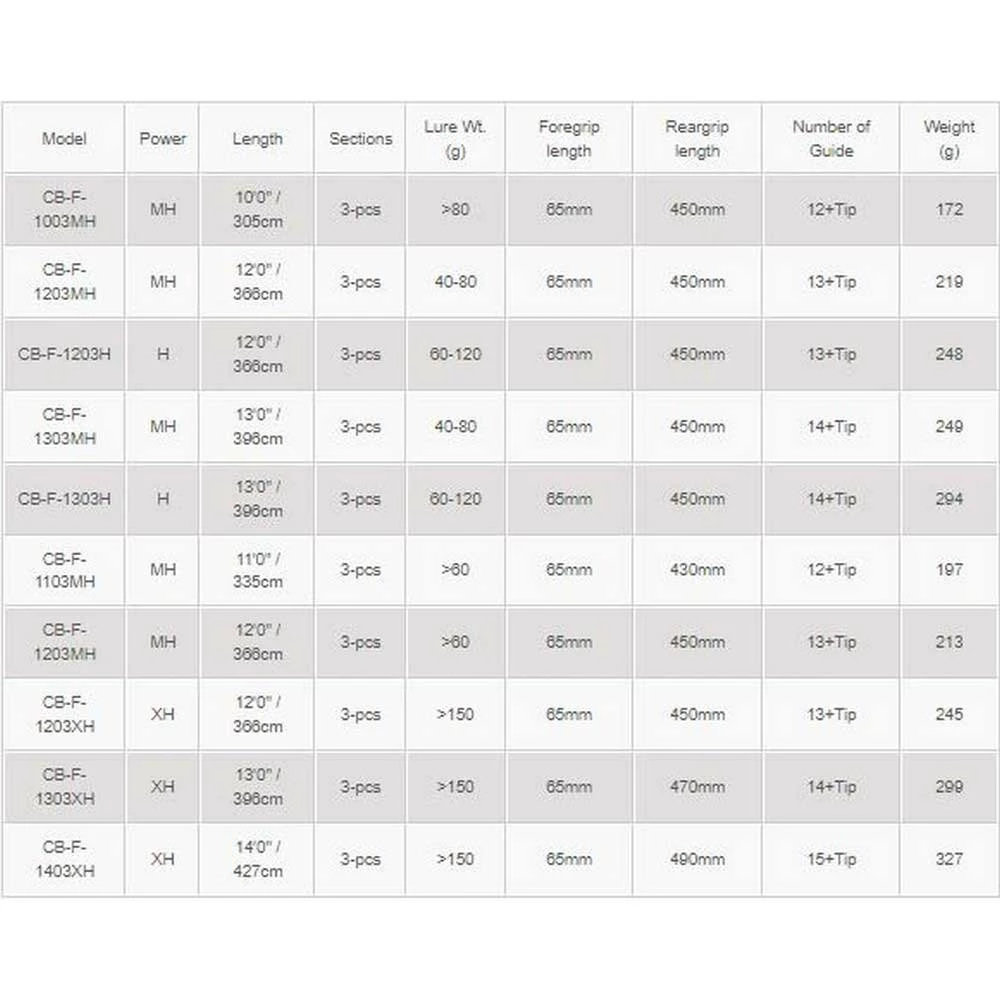
Task: Select the 15+Tip guide count cell
Action: (x=831, y=859)
